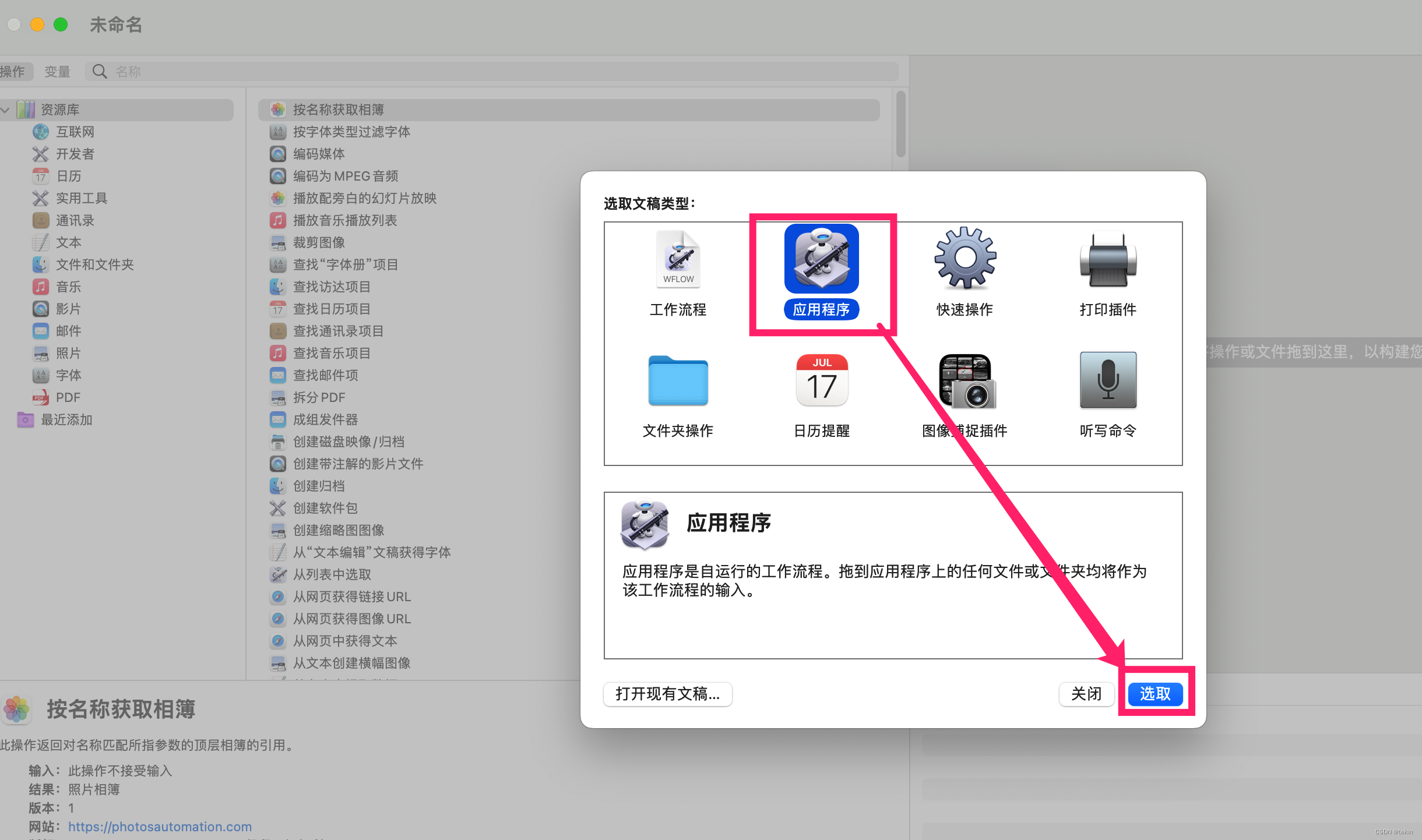Screen dimensions: 1422x840
Task: Select 文件和文件夹 in library sidebar
Action: pyautogui.click(x=94, y=264)
